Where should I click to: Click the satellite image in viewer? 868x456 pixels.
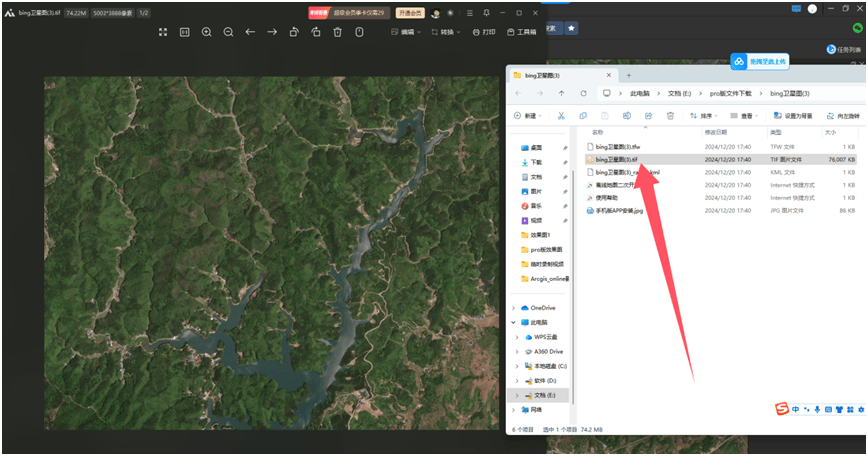tap(271, 253)
